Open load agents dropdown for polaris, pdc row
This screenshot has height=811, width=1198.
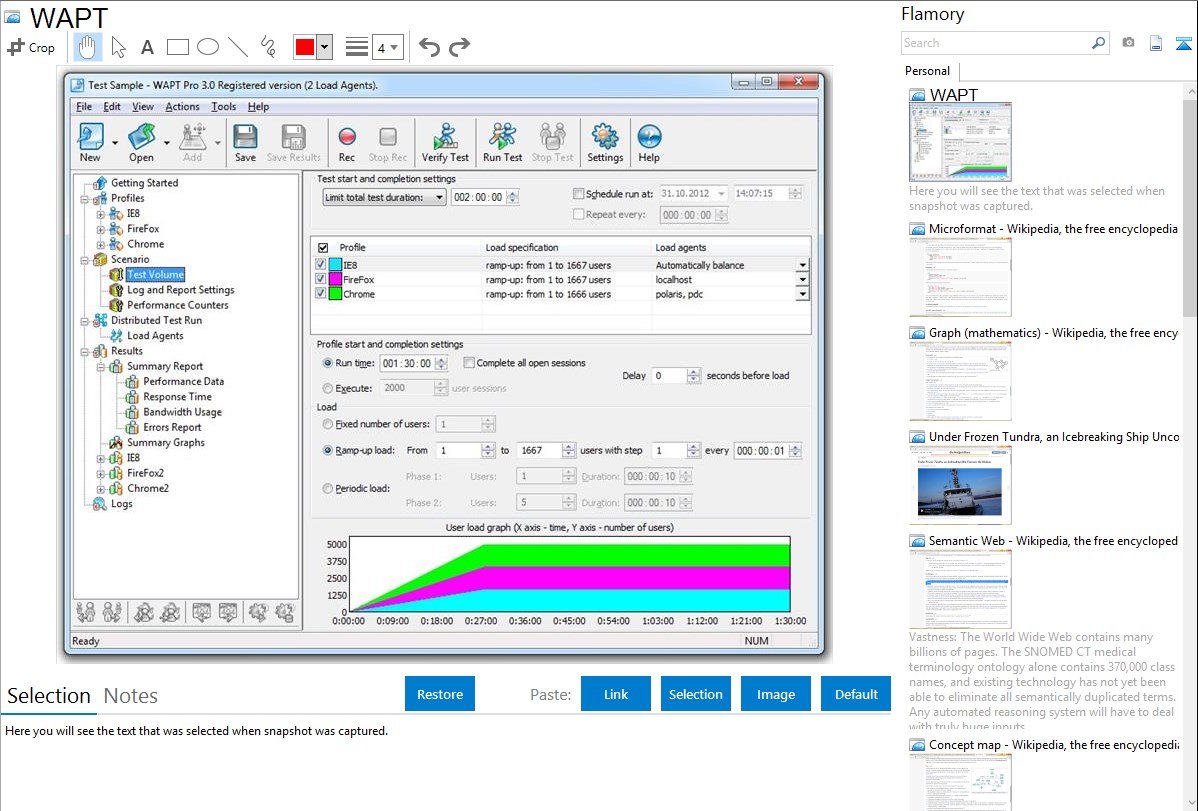click(802, 294)
